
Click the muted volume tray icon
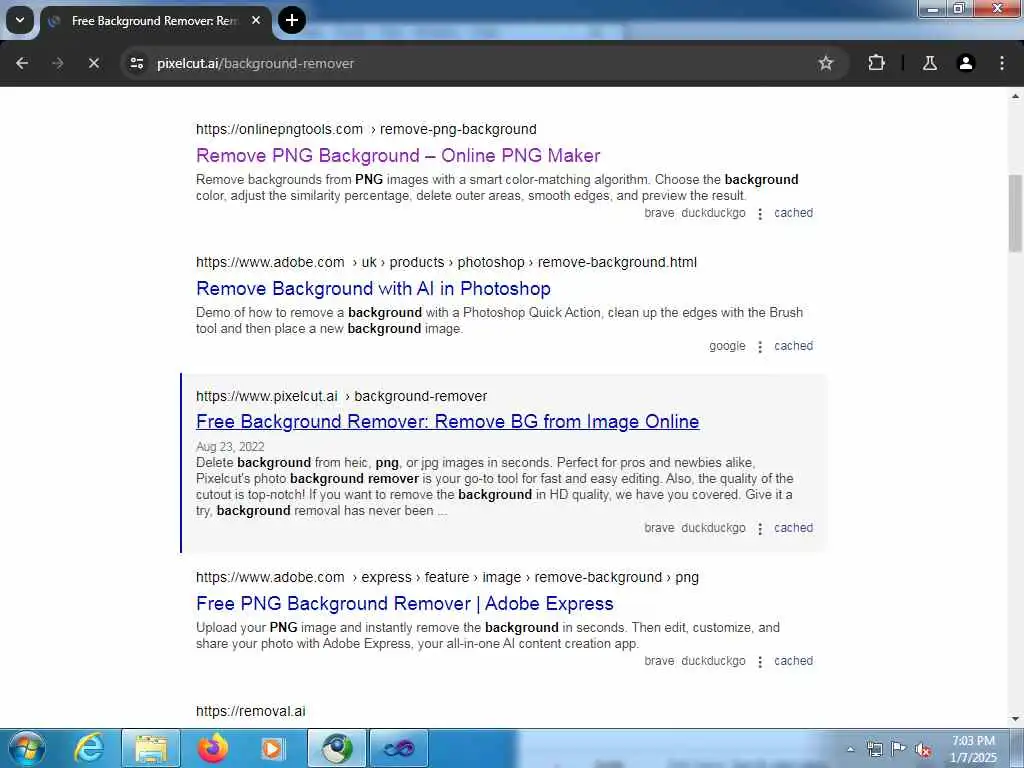point(923,750)
